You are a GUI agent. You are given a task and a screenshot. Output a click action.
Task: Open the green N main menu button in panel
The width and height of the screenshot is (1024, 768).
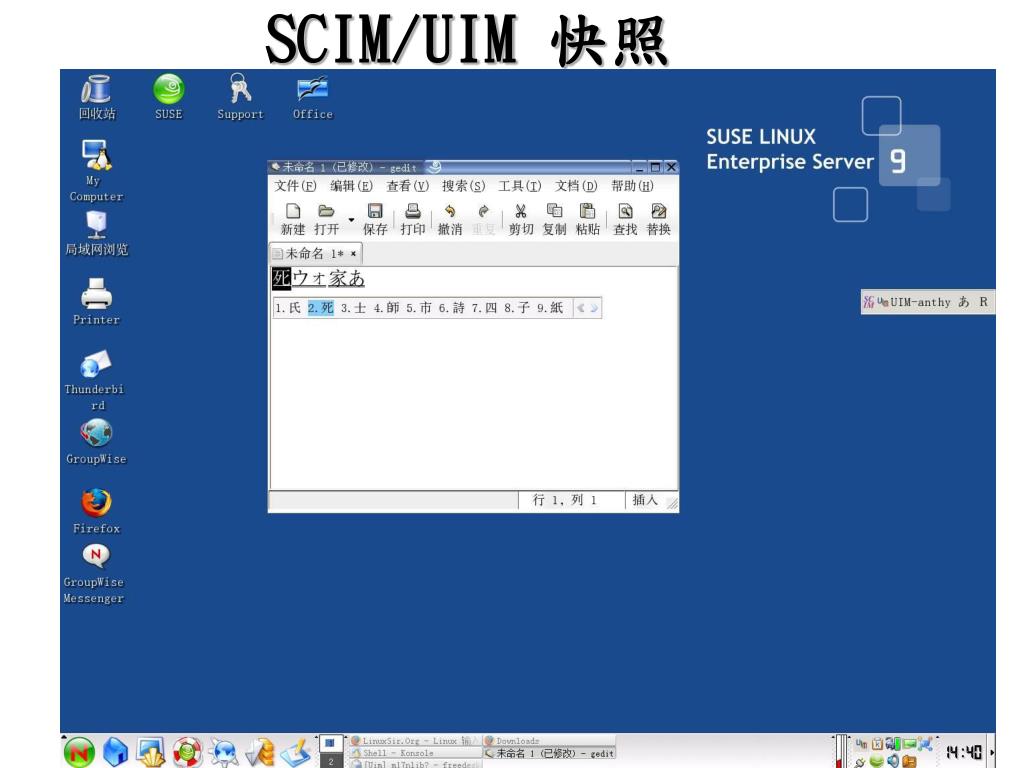pyautogui.click(x=79, y=752)
